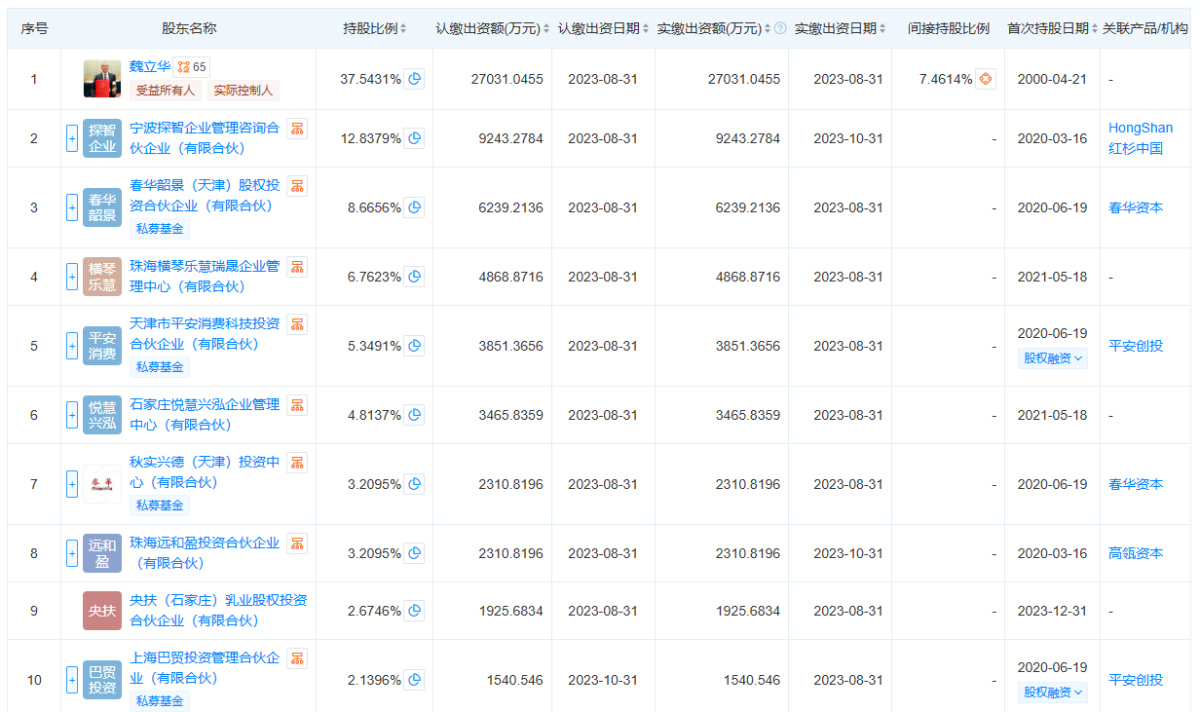
Task: Expand the 石家庄悦慧兴泓 row with plus button
Action: coord(72,415)
